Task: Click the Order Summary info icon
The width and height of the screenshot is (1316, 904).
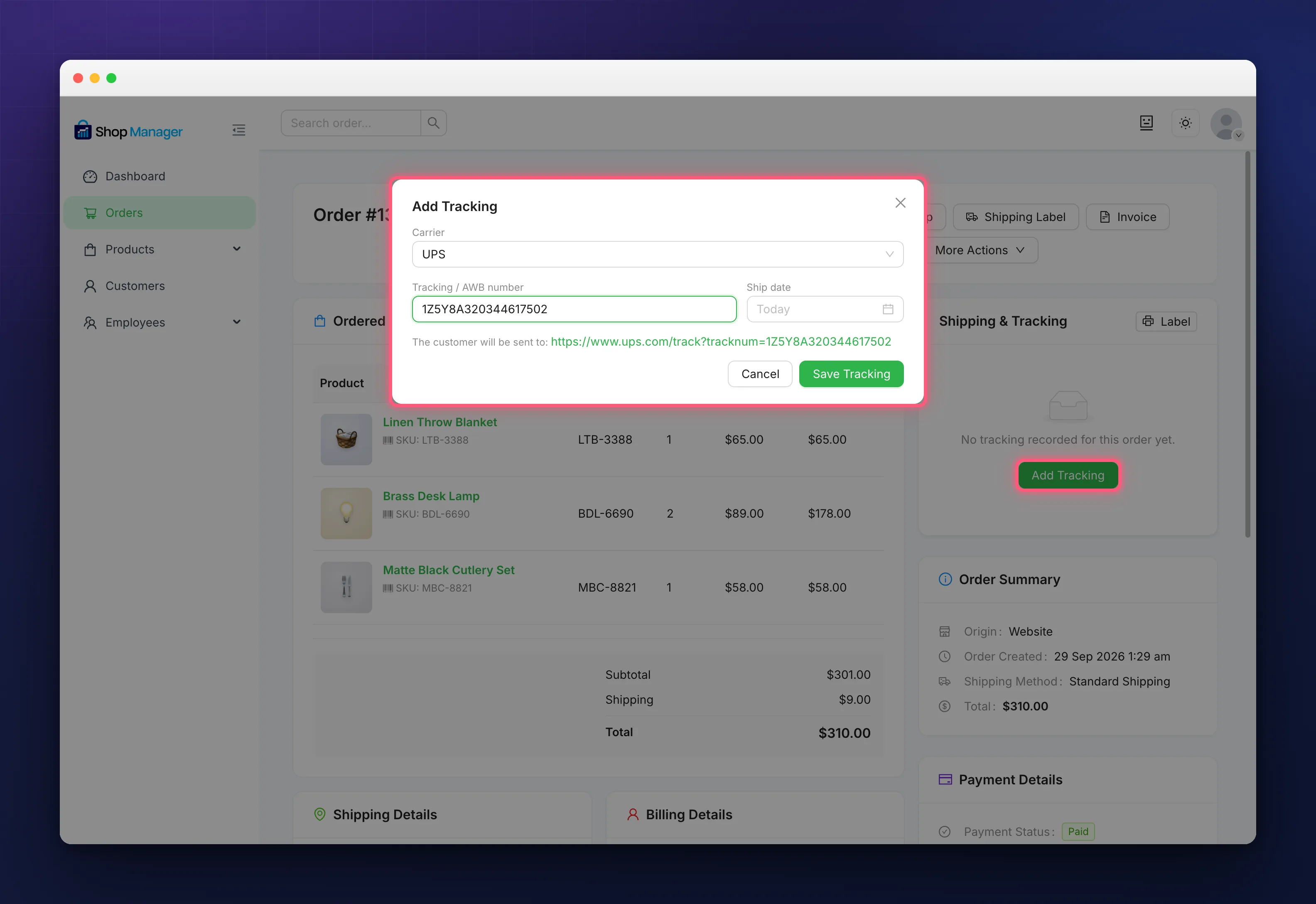Action: [945, 580]
